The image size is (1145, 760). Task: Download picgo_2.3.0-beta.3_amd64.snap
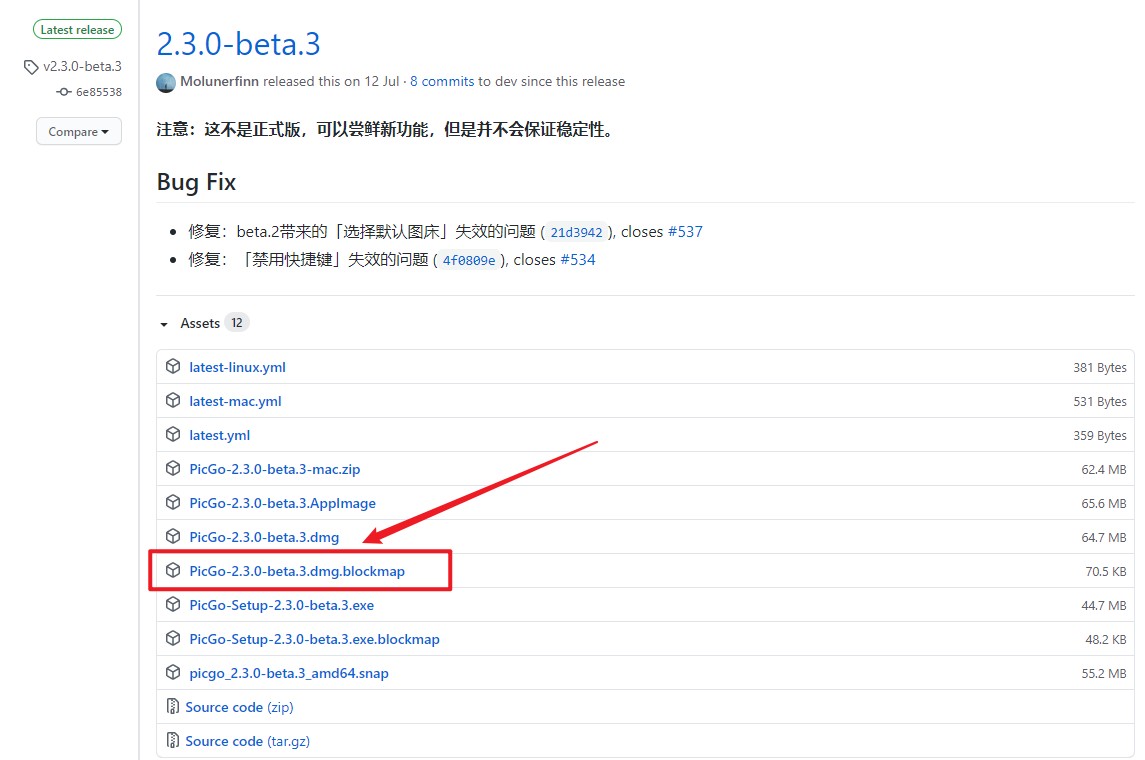click(x=288, y=673)
